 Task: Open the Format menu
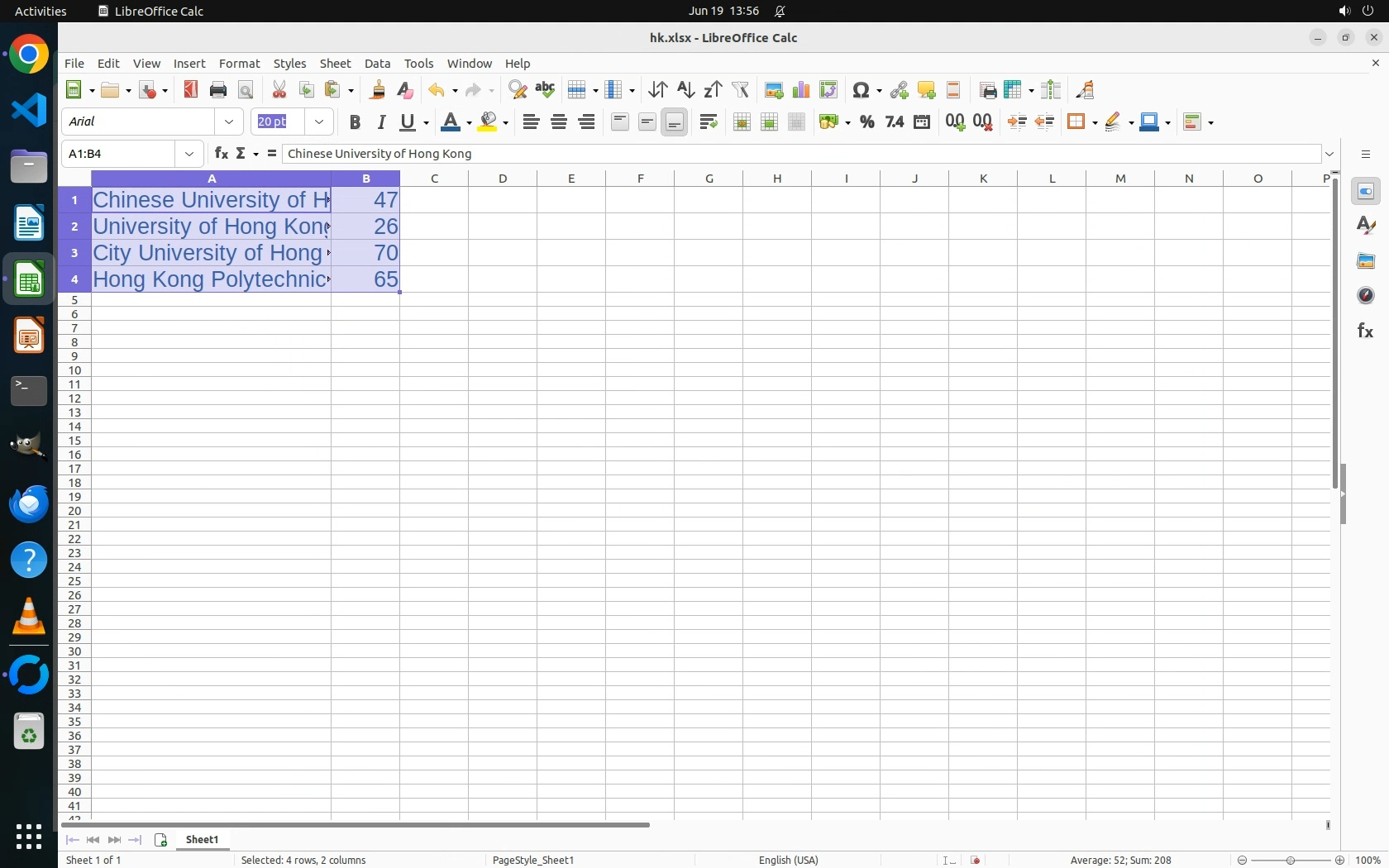pos(239,64)
